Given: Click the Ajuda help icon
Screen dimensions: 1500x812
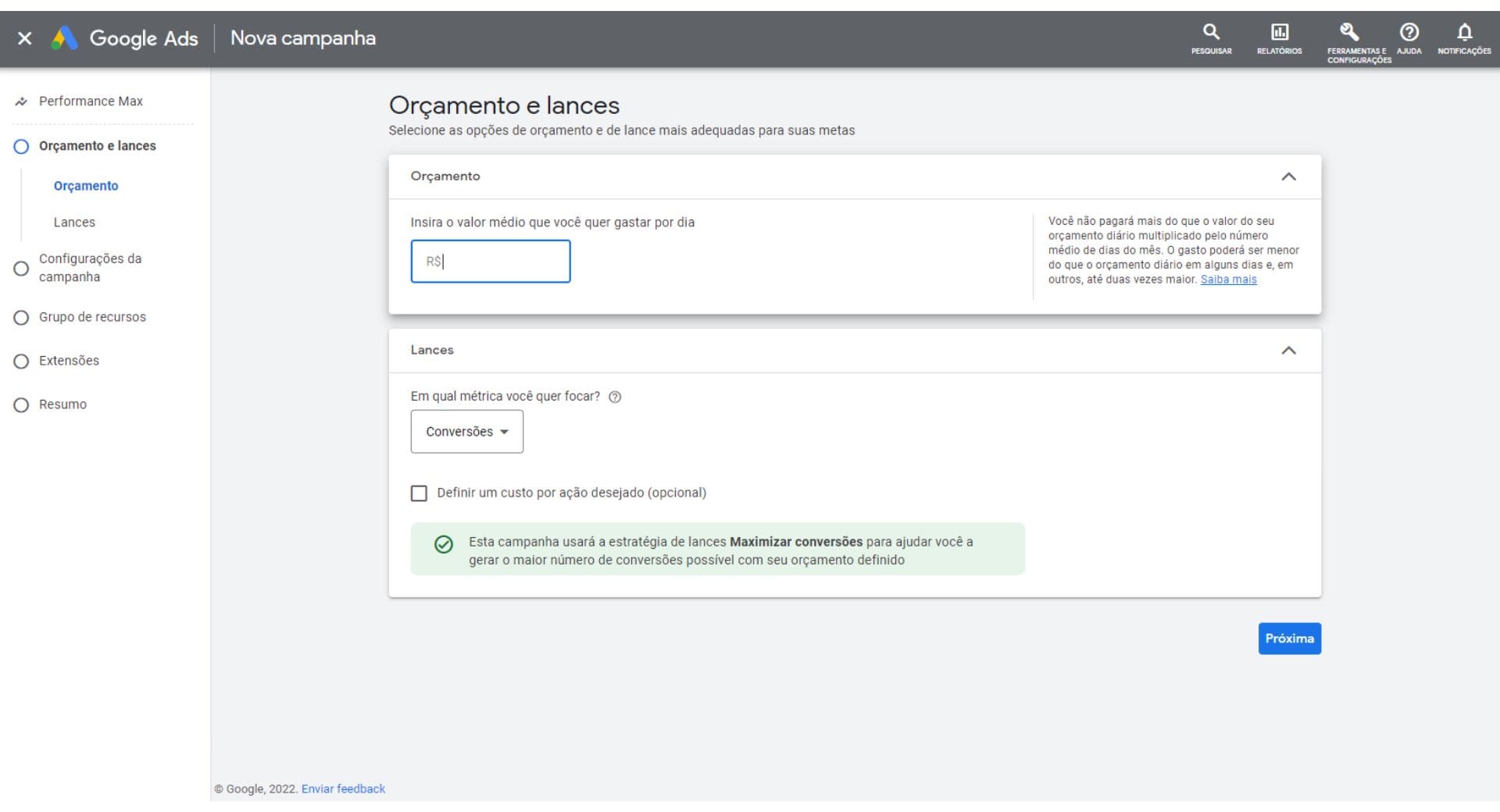Looking at the screenshot, I should coord(1409,33).
